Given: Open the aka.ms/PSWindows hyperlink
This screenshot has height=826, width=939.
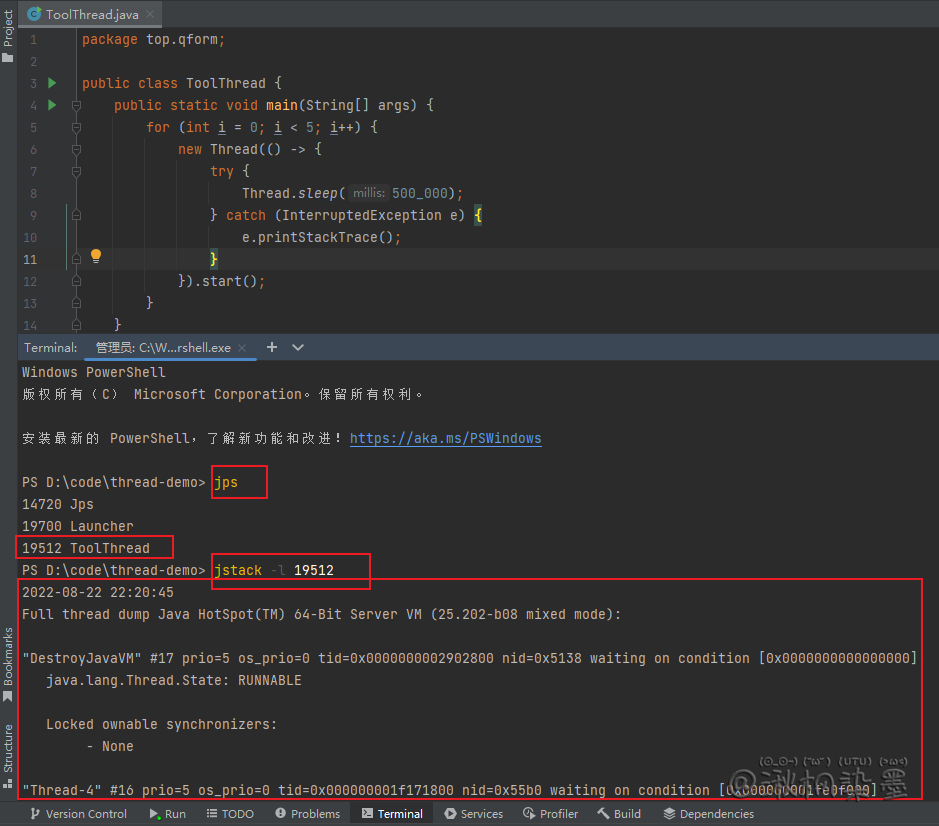Looking at the screenshot, I should pyautogui.click(x=445, y=438).
